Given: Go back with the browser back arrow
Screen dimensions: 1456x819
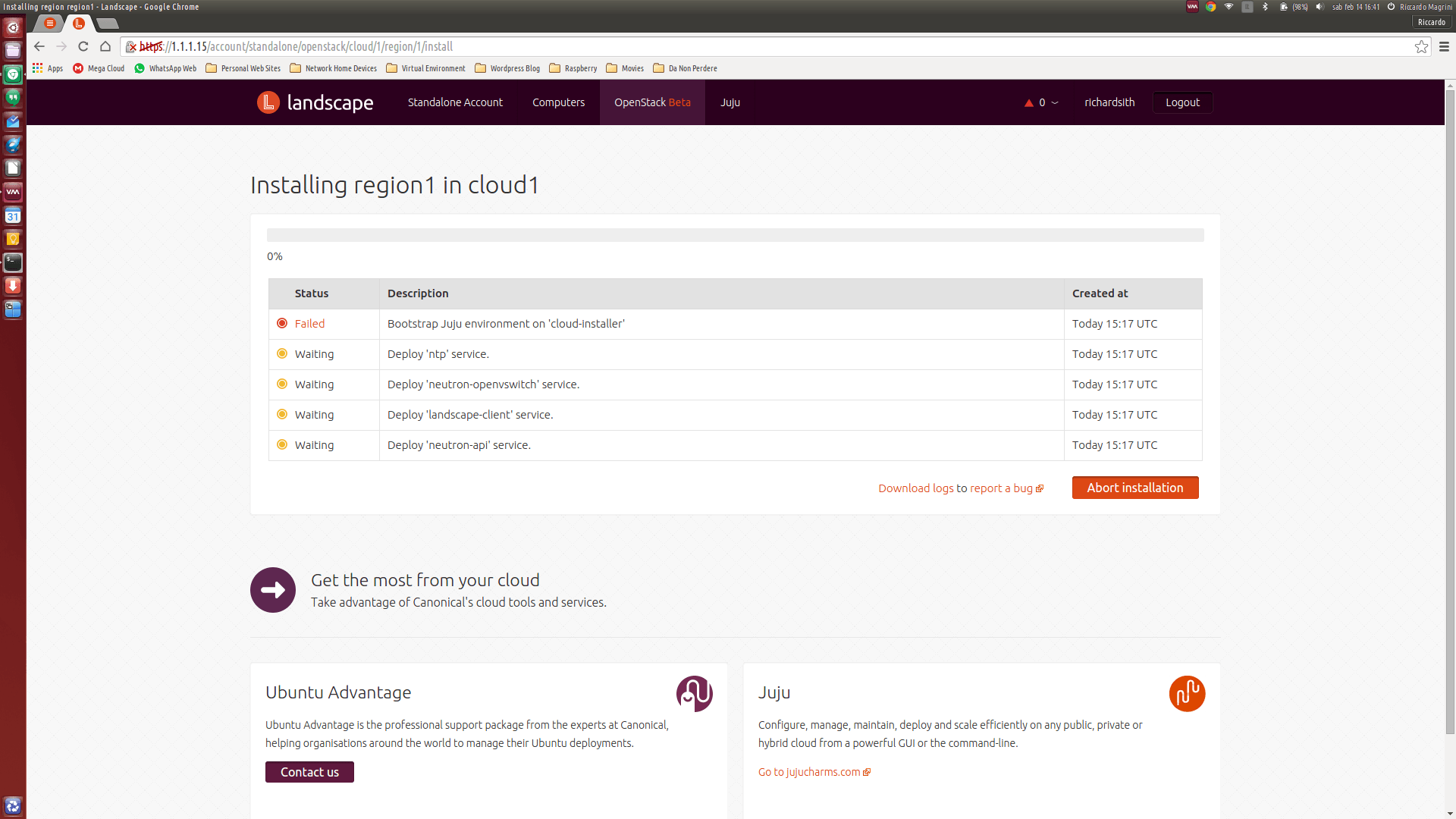Looking at the screenshot, I should pyautogui.click(x=39, y=47).
